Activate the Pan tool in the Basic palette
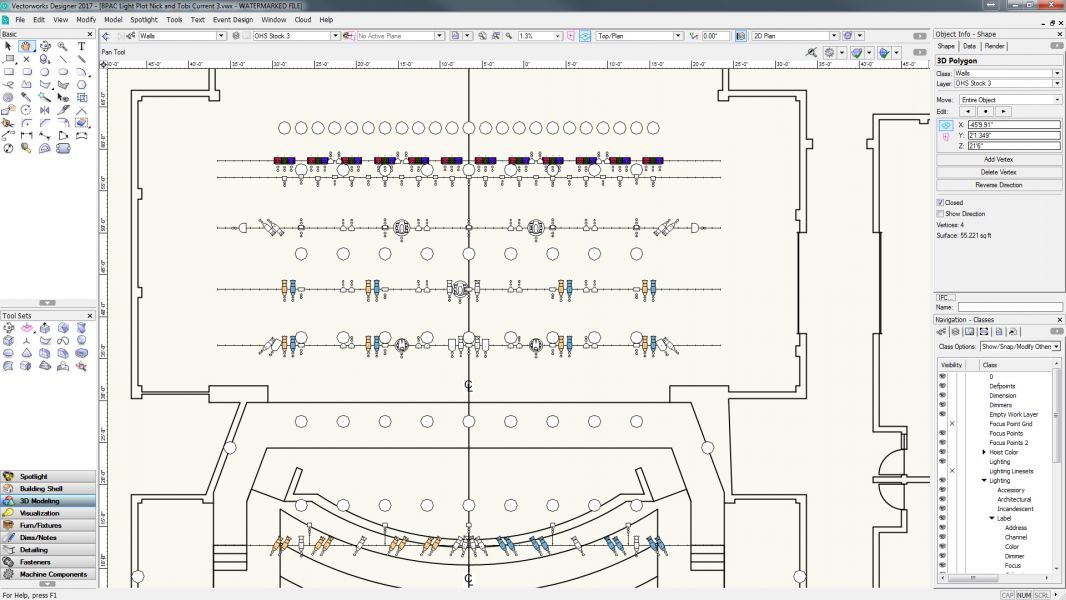 click(x=27, y=46)
